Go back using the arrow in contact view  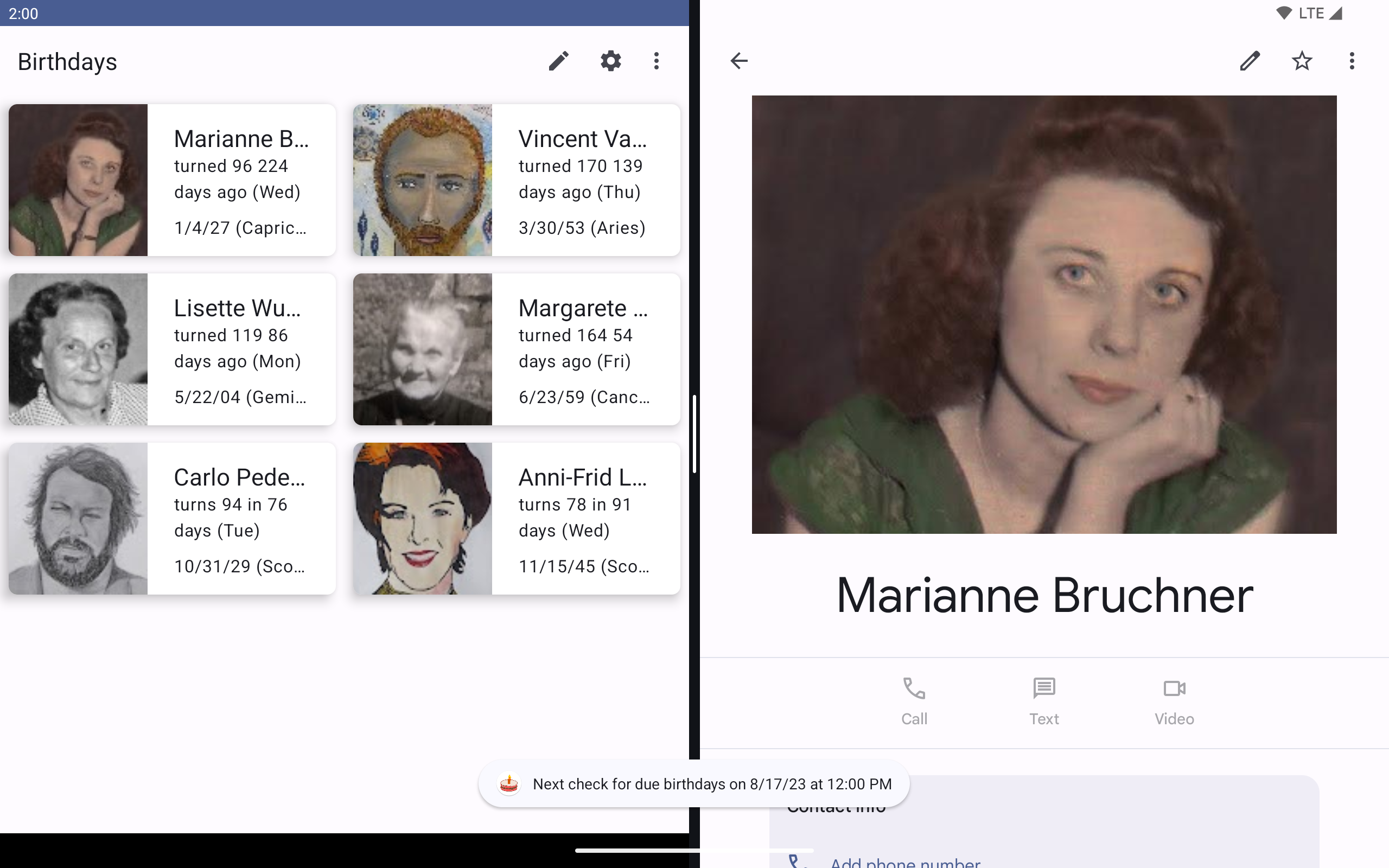tap(738, 61)
